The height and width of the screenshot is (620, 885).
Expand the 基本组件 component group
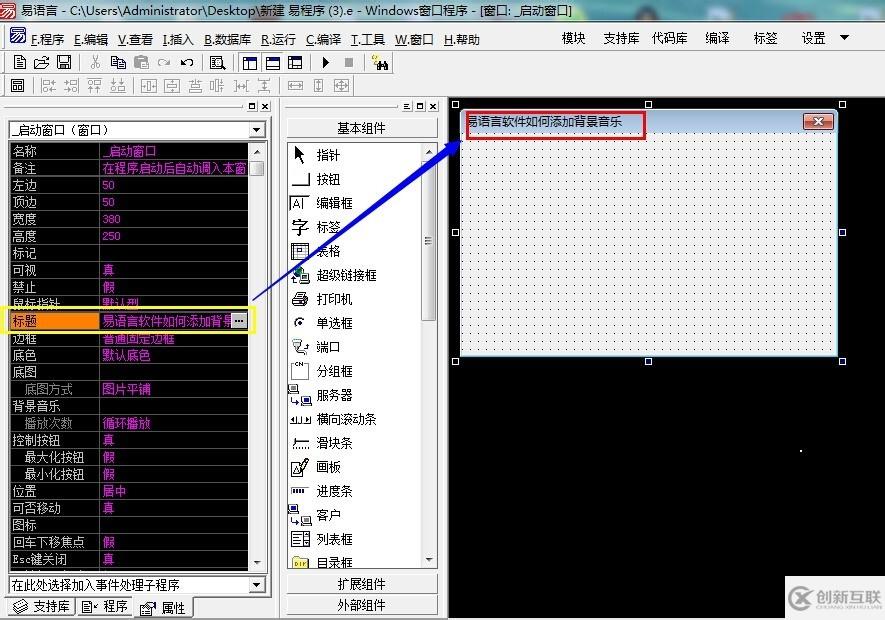362,128
